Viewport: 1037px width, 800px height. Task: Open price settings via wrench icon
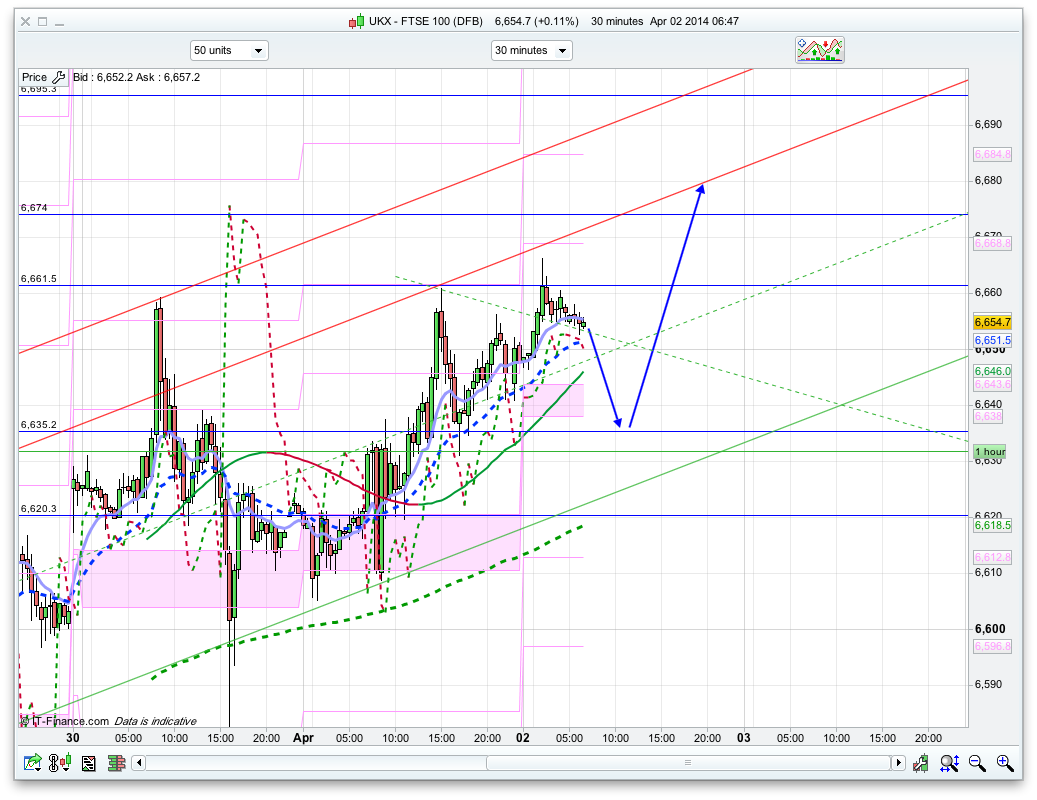pyautogui.click(x=59, y=77)
